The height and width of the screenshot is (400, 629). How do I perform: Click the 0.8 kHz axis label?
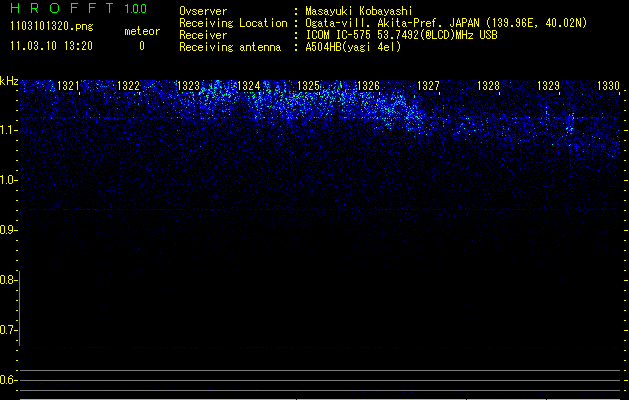point(8,280)
